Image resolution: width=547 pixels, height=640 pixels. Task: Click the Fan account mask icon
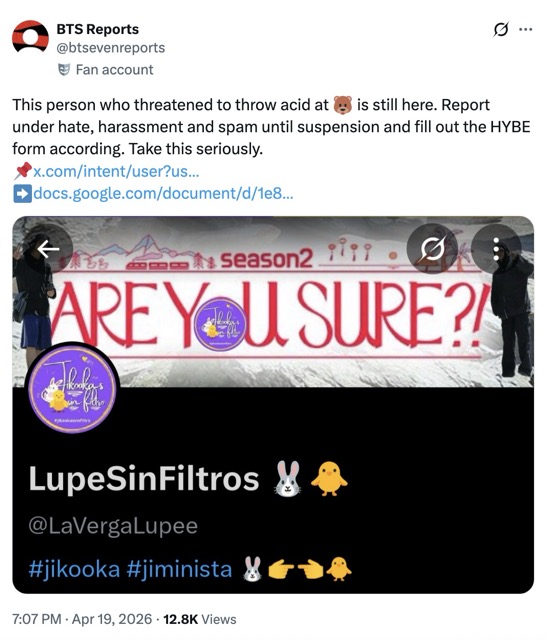tap(64, 70)
